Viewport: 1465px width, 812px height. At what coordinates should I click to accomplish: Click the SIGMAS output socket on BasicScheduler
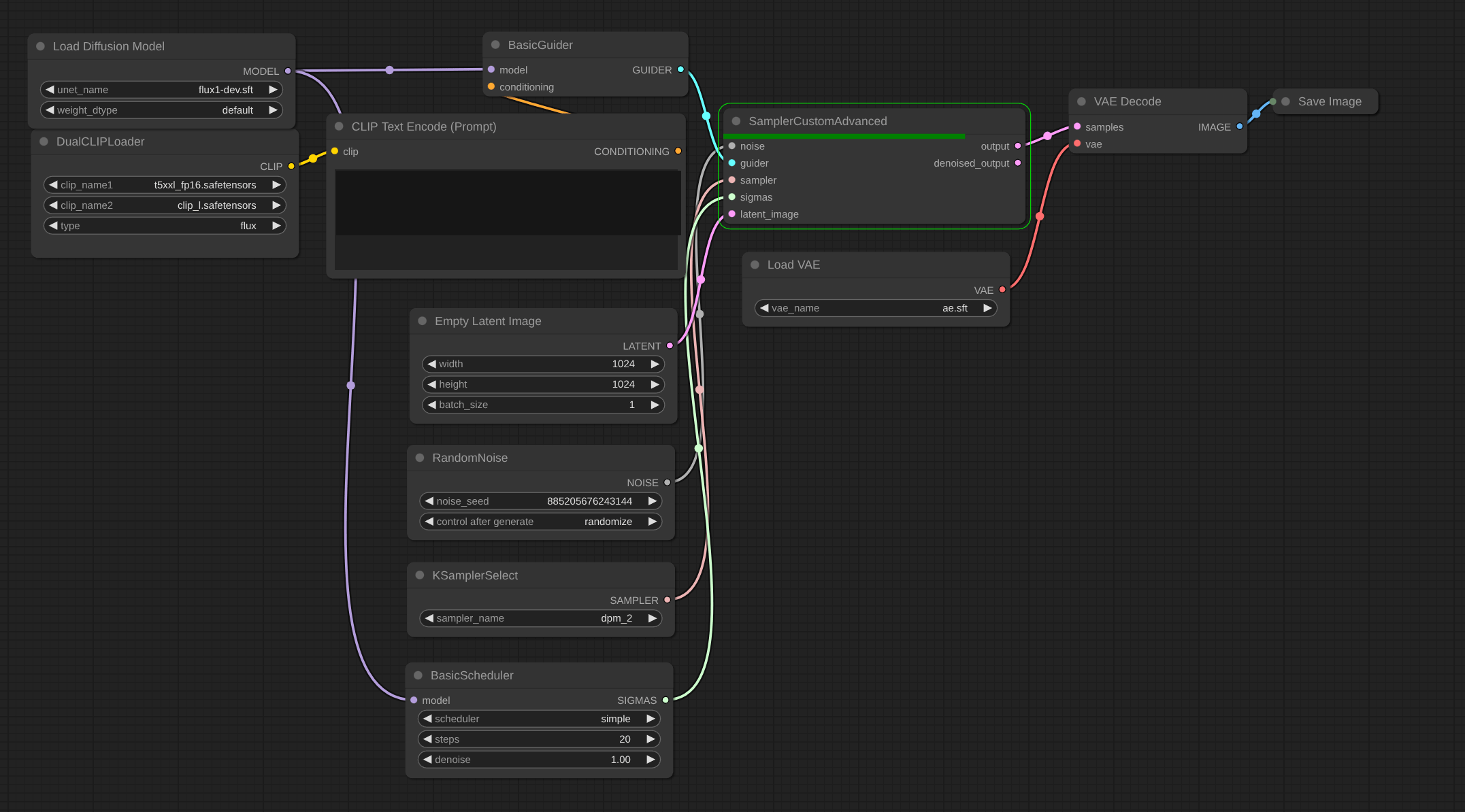click(665, 700)
